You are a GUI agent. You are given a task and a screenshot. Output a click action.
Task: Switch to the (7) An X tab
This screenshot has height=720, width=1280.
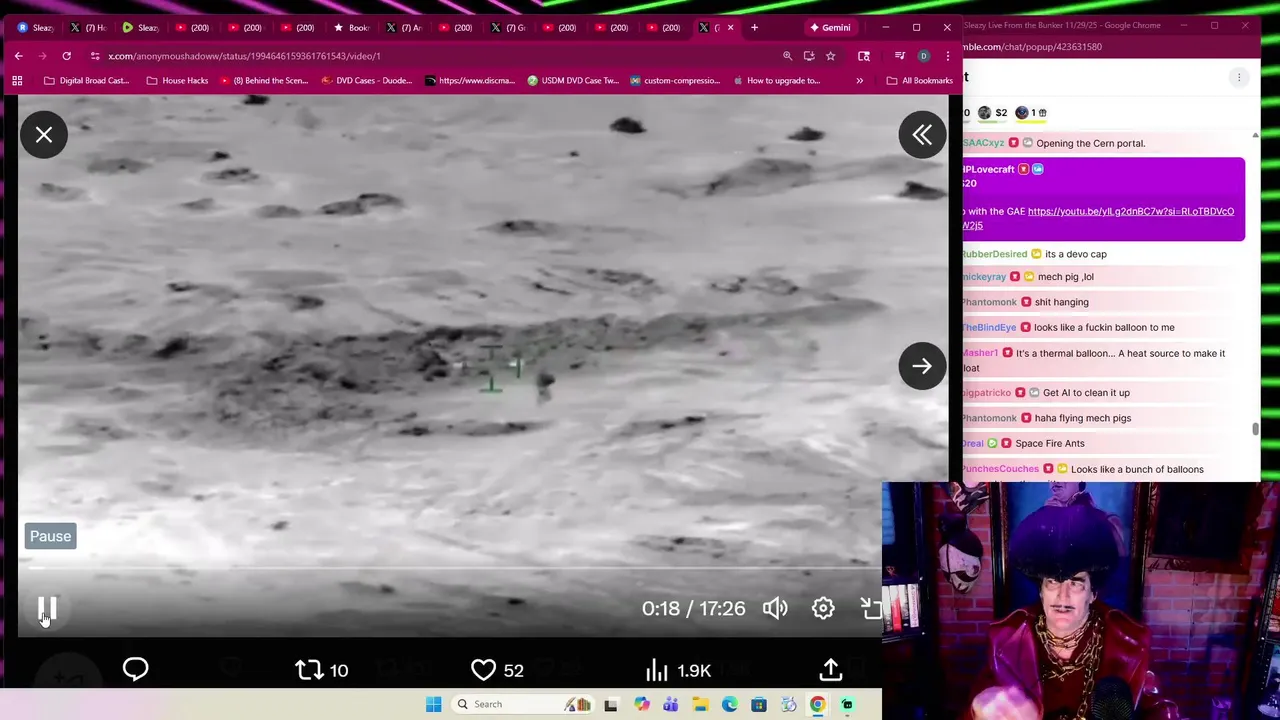click(x=403, y=27)
